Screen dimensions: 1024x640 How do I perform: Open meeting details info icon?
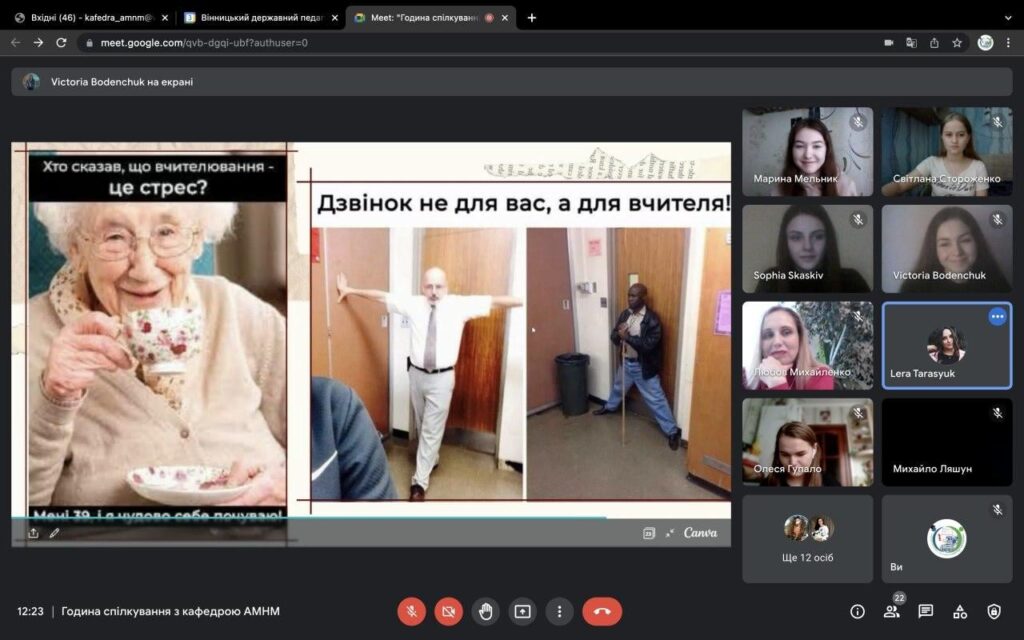857,611
